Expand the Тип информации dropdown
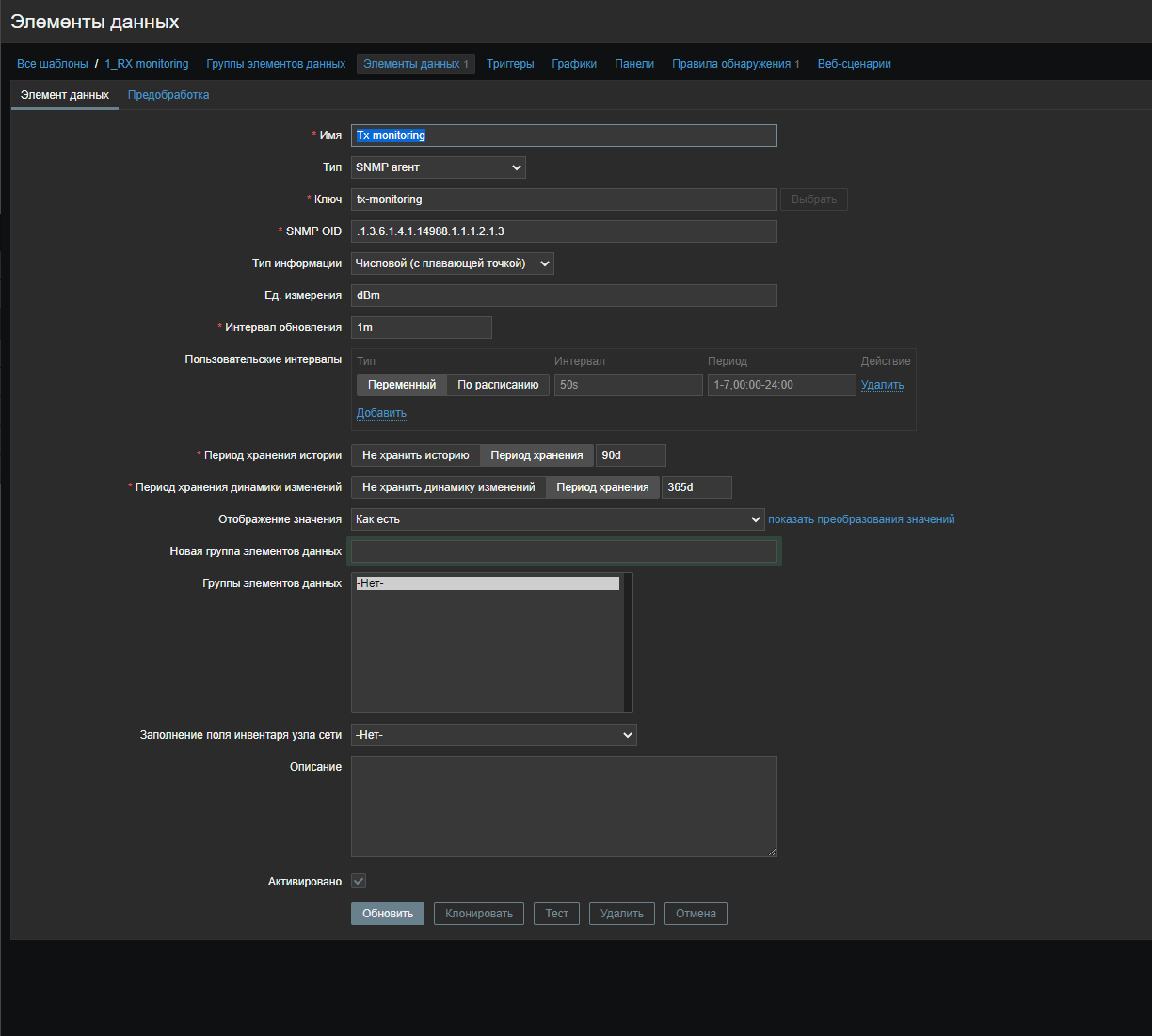Viewport: 1152px width, 1036px height. 452,263
